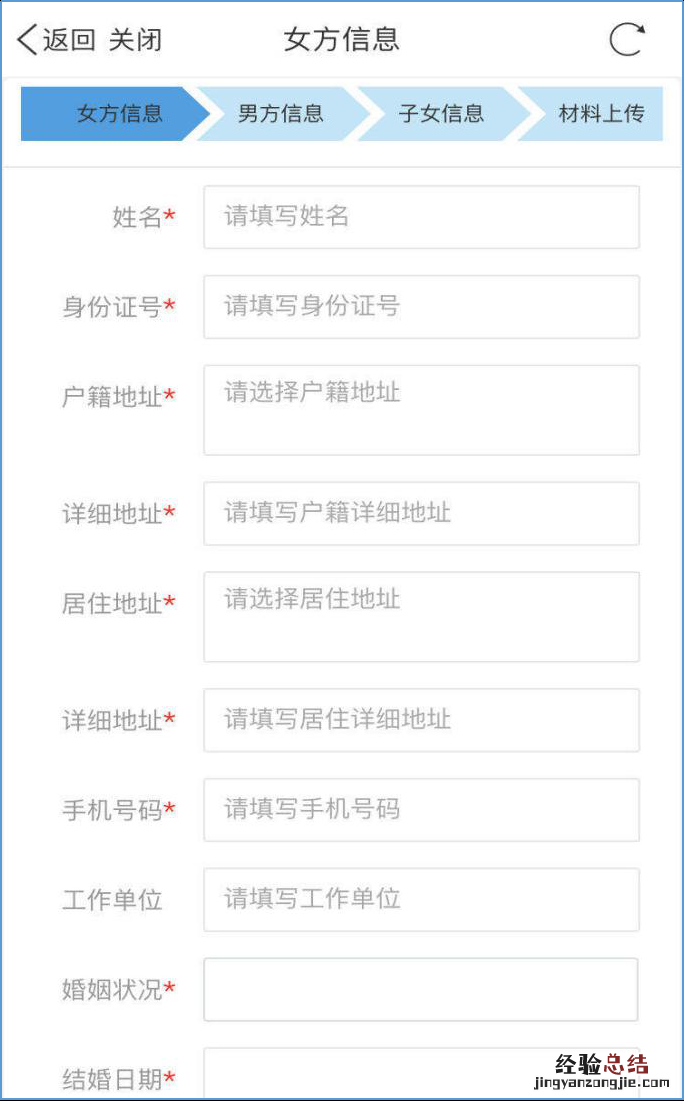This screenshot has width=684, height=1101.
Task: Open the 子女信息 step tab
Action: click(x=440, y=113)
